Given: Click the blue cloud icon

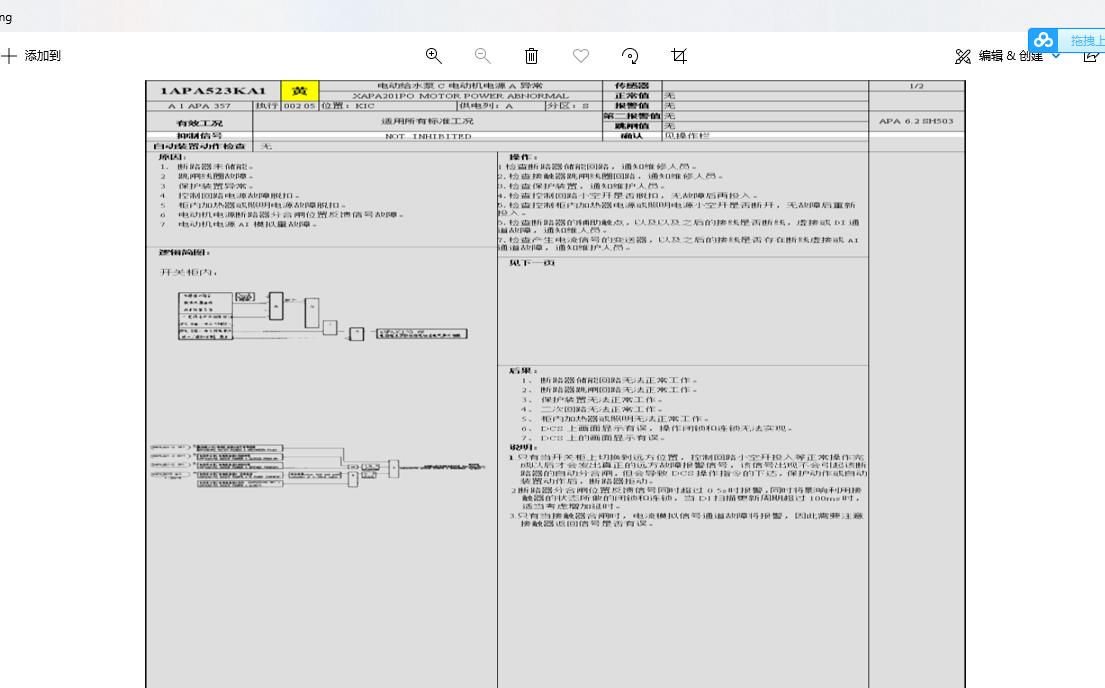Looking at the screenshot, I should point(1044,40).
